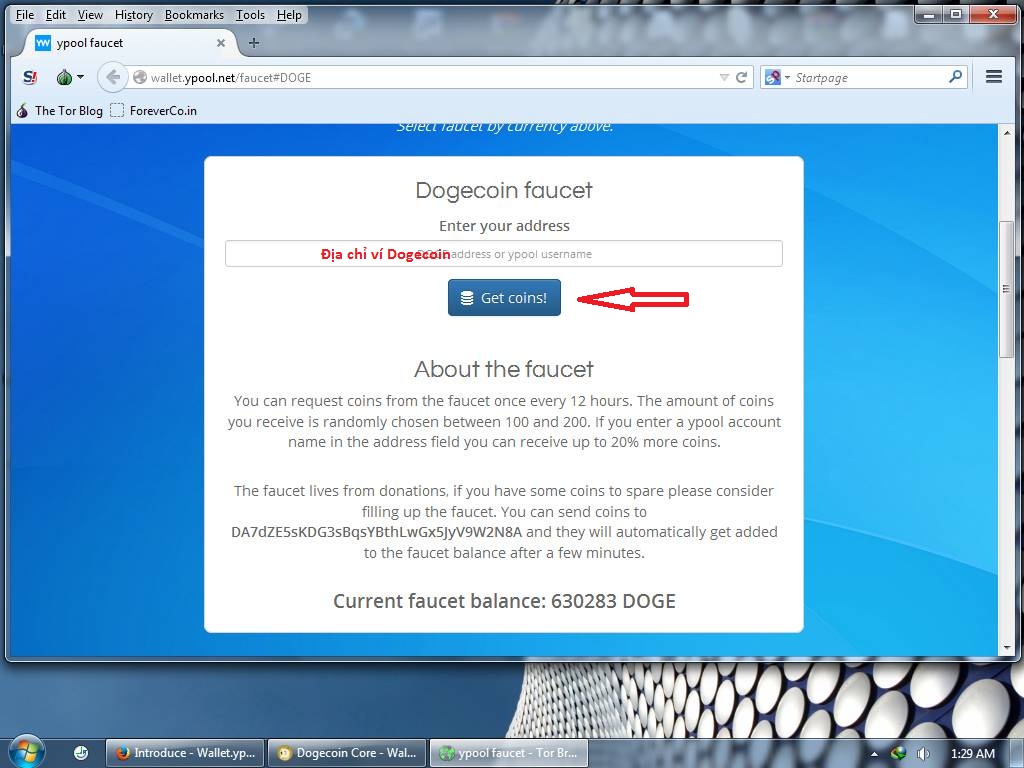1024x768 pixels.
Task: Click the pinned taskbar icon beside Start
Action: coord(81,753)
